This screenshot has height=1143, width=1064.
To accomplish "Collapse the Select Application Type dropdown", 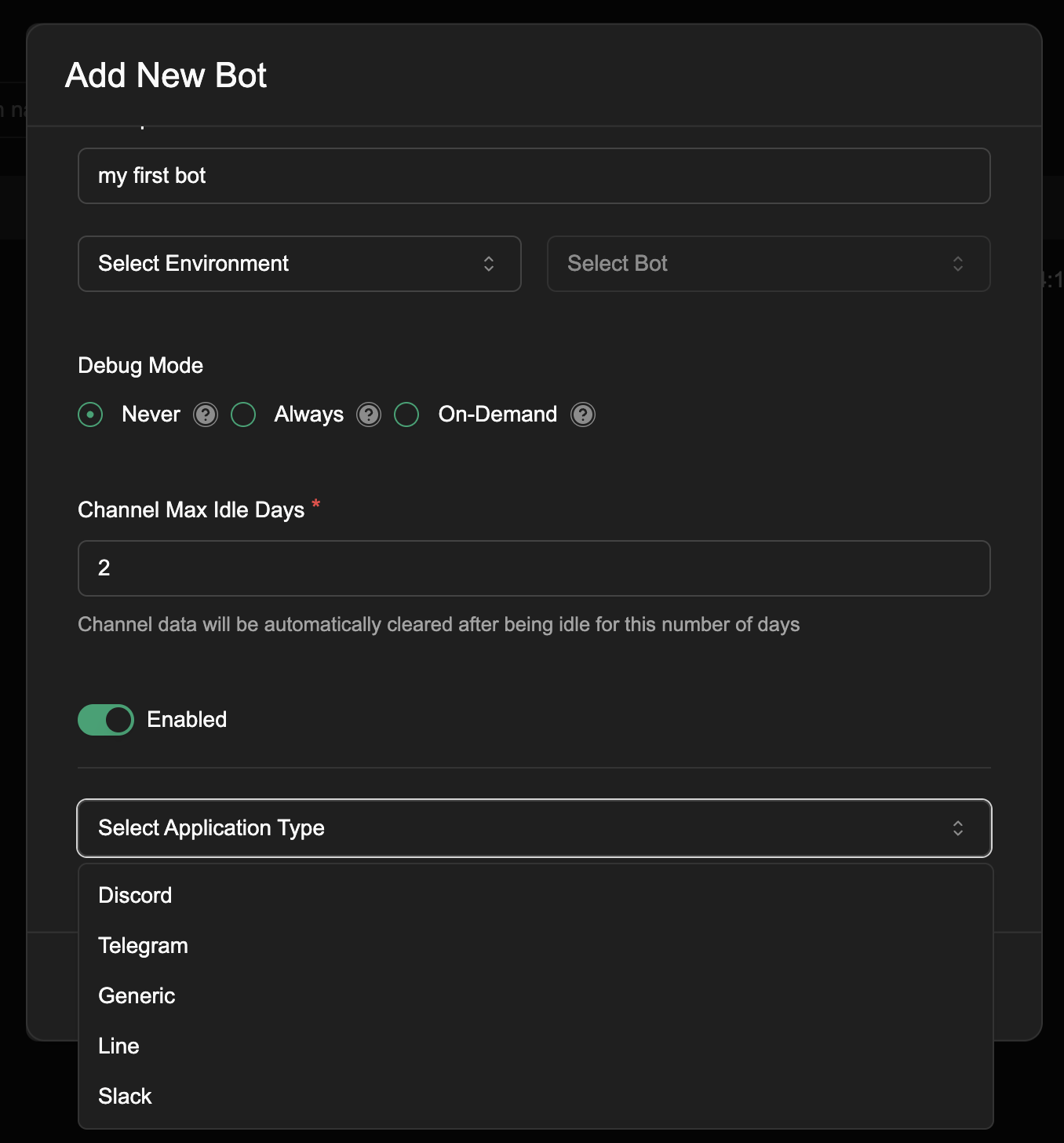I will [x=534, y=828].
